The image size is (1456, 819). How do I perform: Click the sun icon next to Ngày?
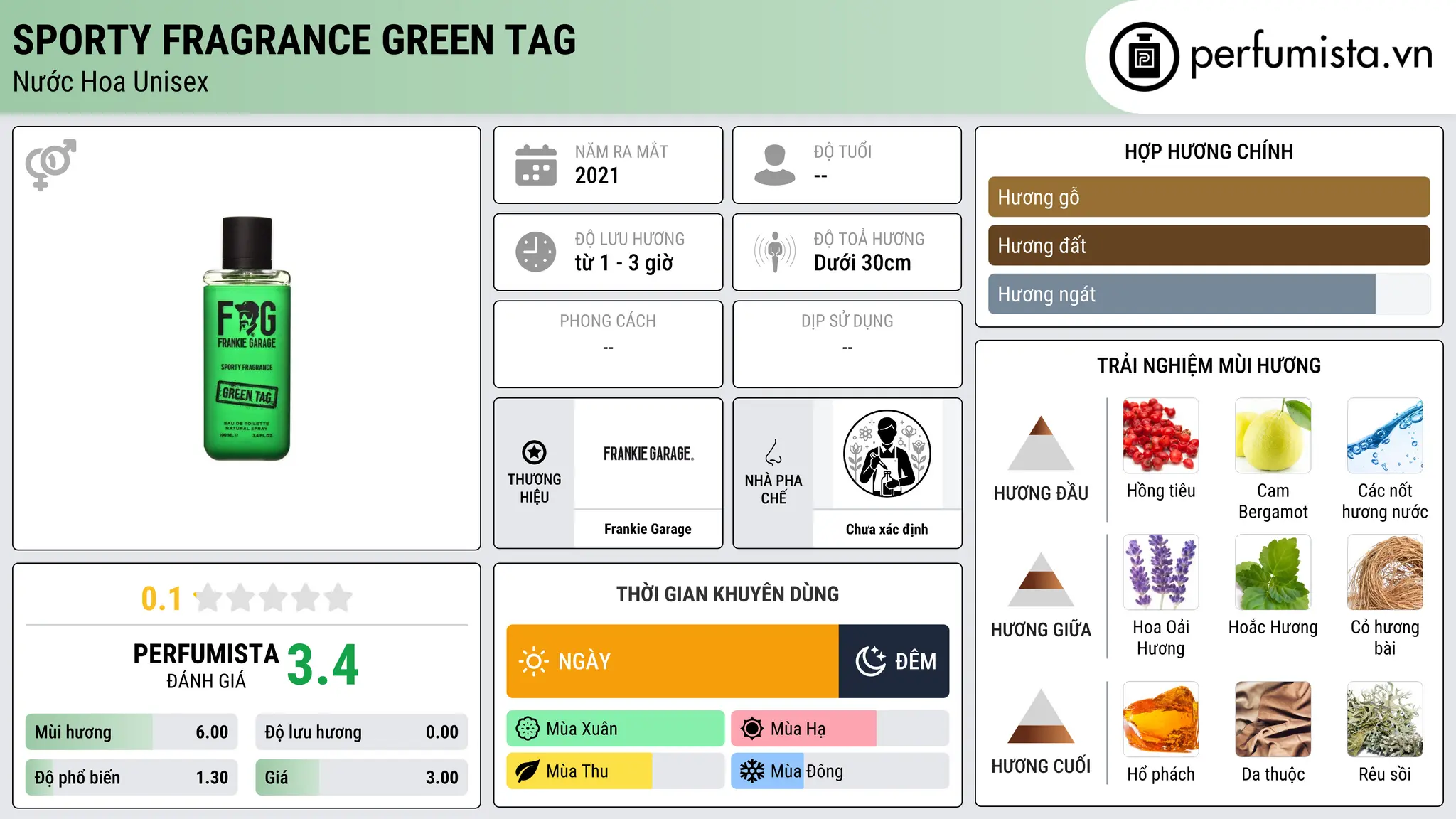[533, 661]
